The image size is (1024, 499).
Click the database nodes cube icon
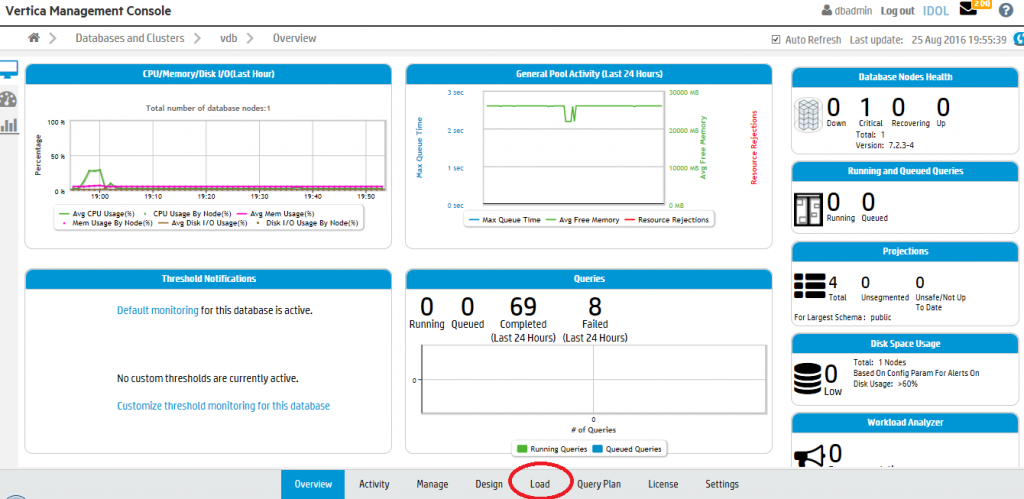pyautogui.click(x=808, y=115)
